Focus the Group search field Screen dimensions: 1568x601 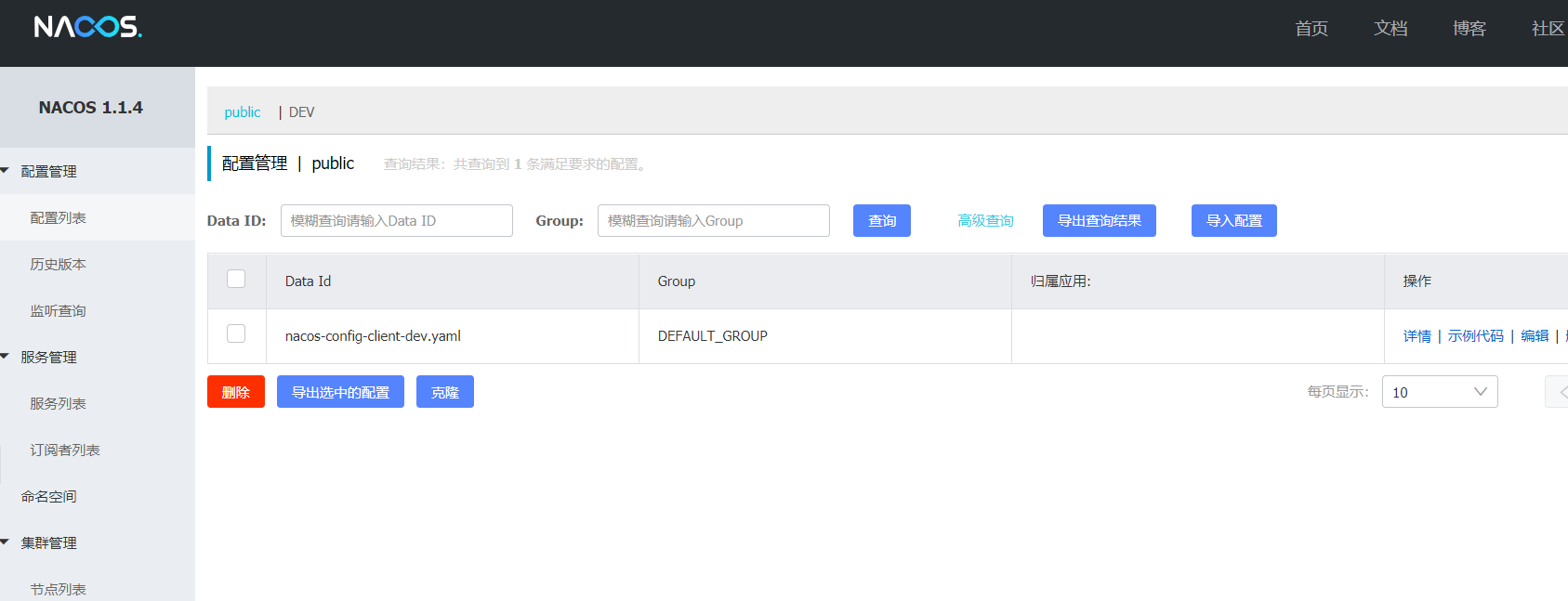714,221
